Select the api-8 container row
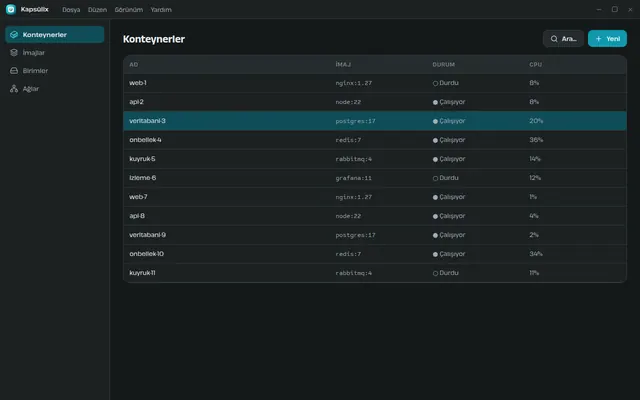The image size is (640, 400). pyautogui.click(x=375, y=216)
